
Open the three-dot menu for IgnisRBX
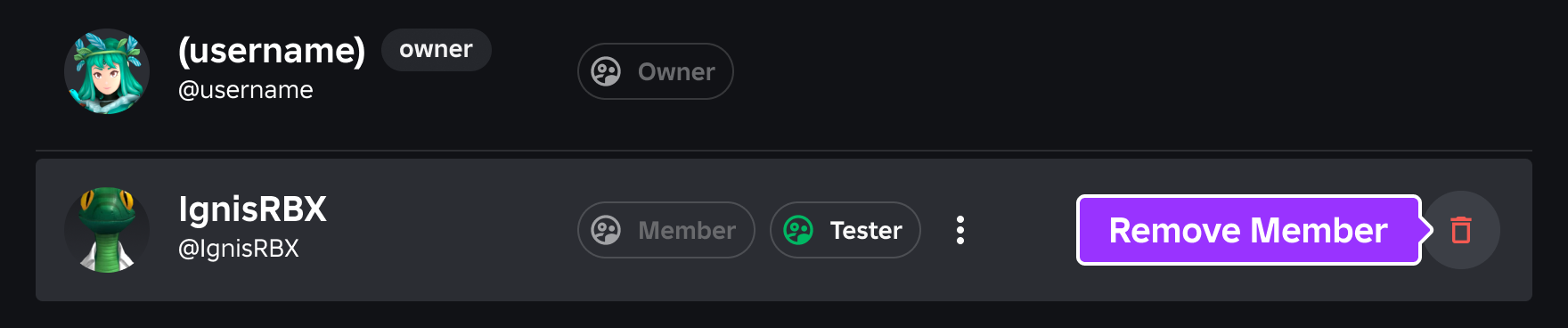click(x=960, y=230)
